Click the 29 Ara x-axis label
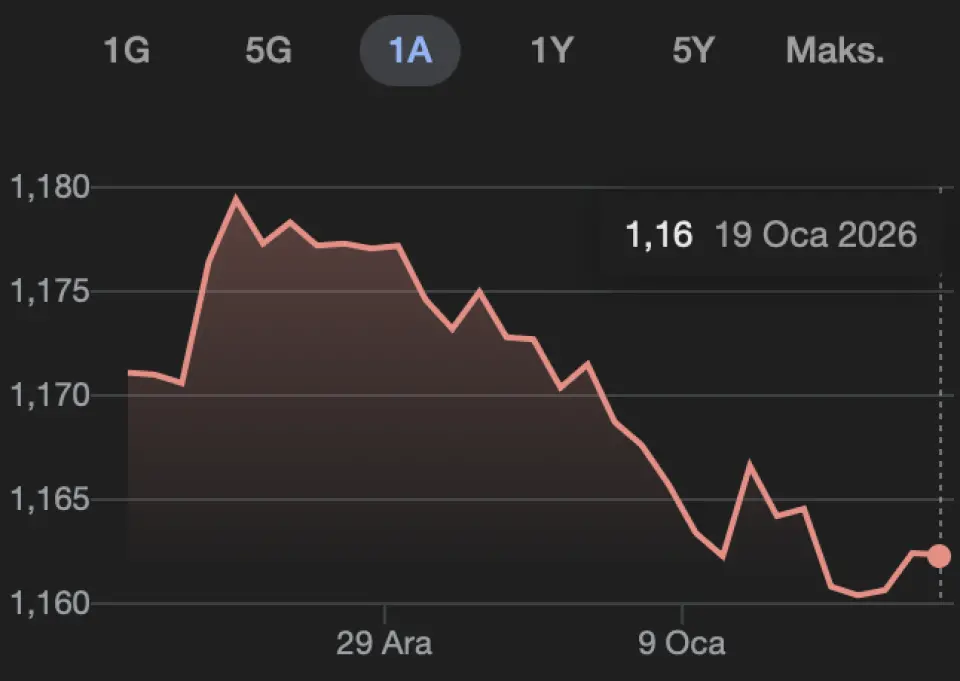960x681 pixels. pyautogui.click(x=384, y=642)
